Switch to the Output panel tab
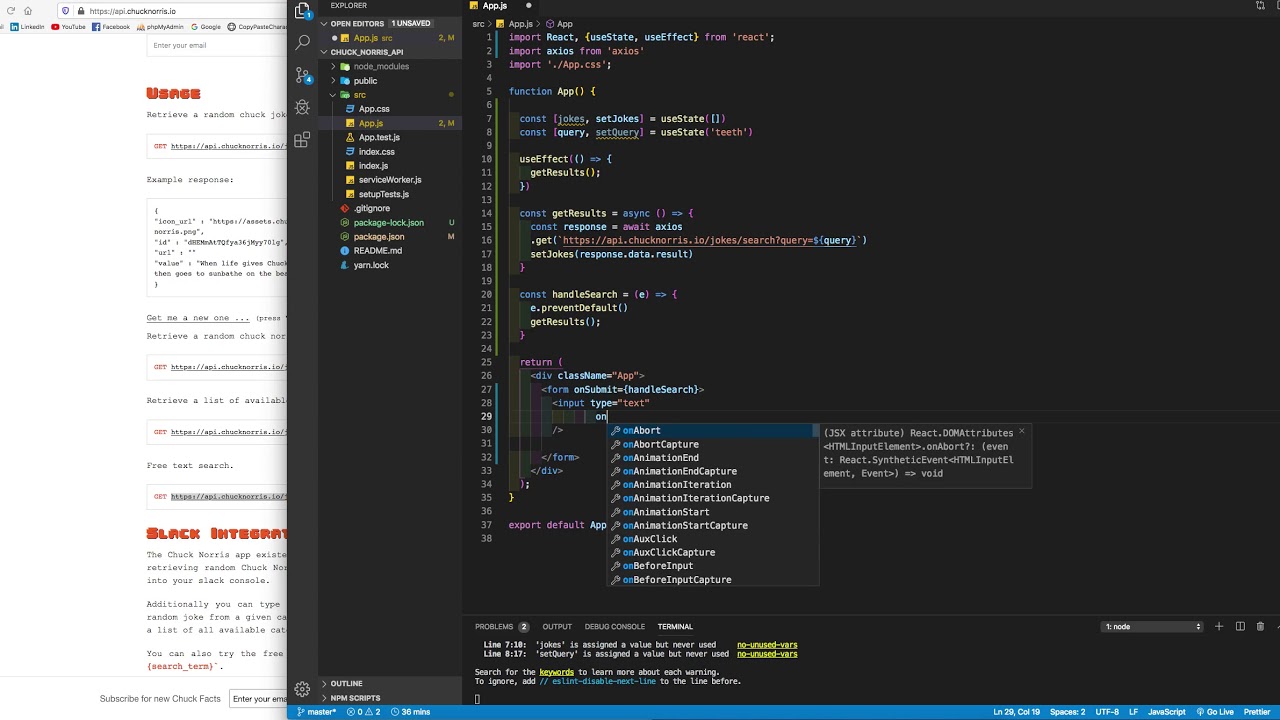Image resolution: width=1280 pixels, height=720 pixels. [x=557, y=627]
